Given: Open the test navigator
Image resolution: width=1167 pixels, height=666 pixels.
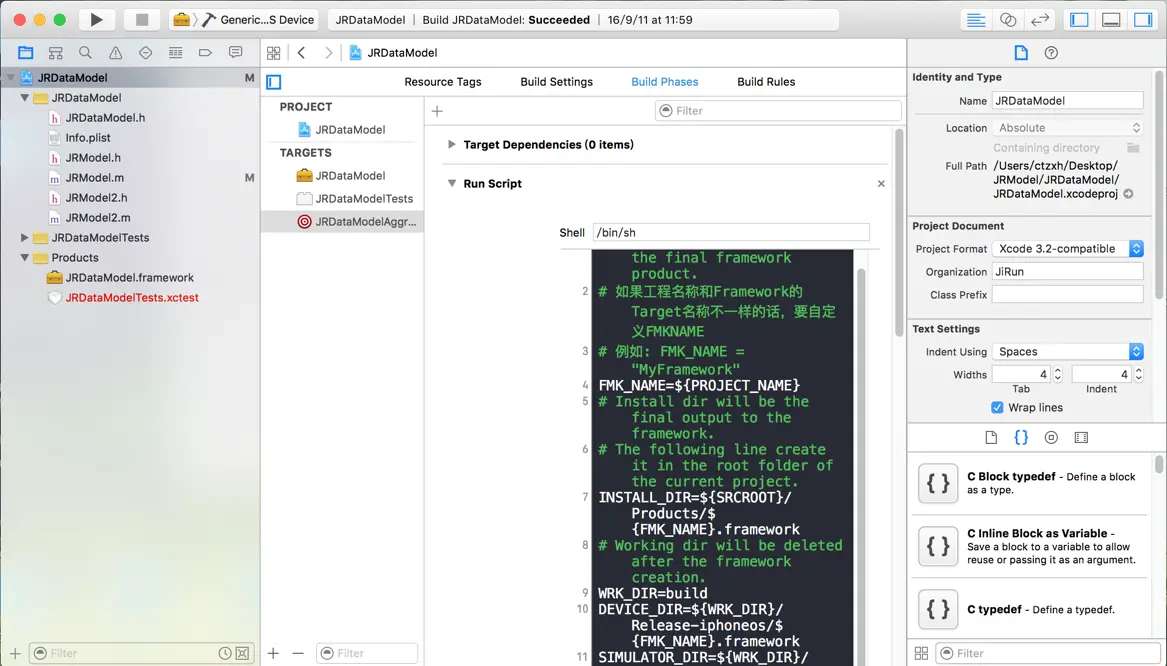Looking at the screenshot, I should pos(145,52).
